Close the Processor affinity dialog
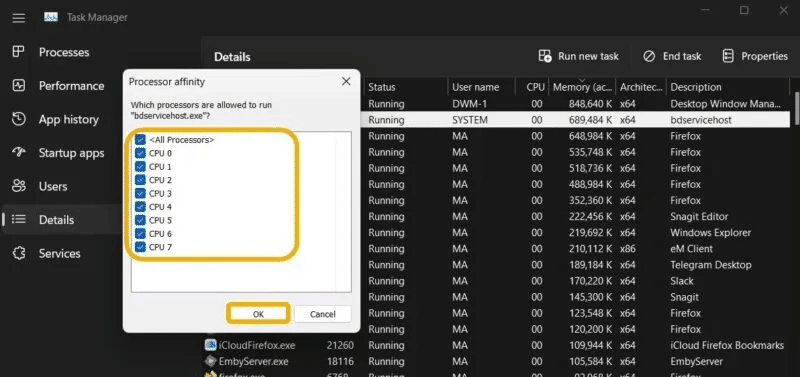Image resolution: width=800 pixels, height=377 pixels. (x=346, y=82)
